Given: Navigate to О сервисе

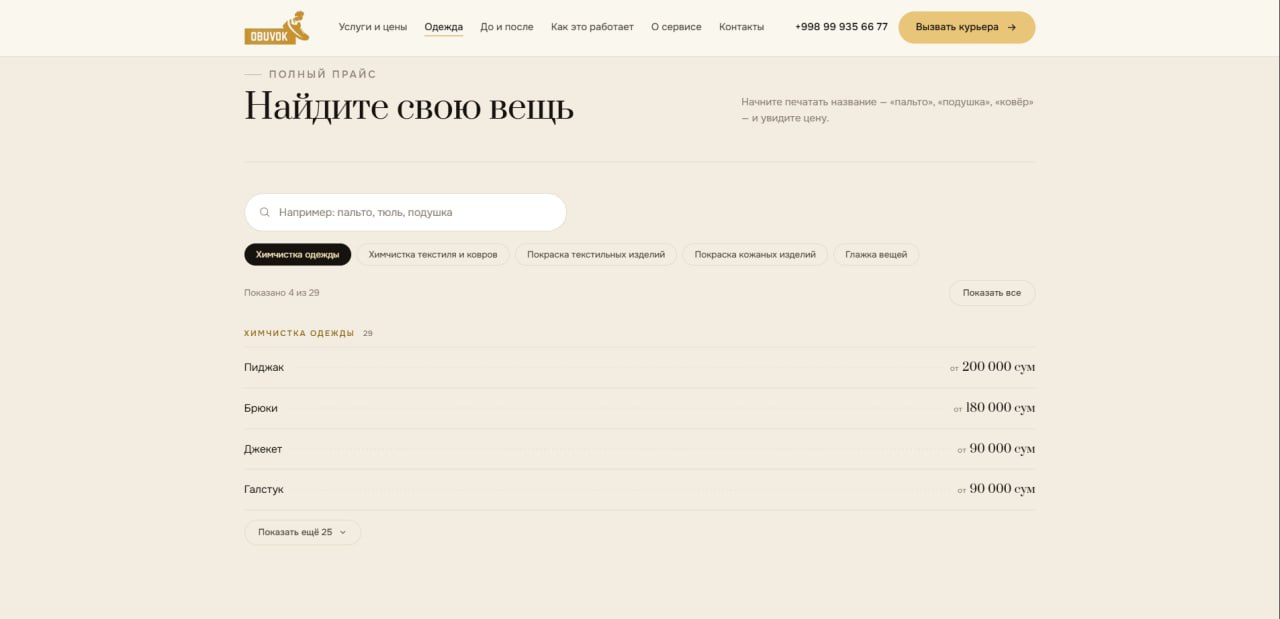Looking at the screenshot, I should click(676, 27).
